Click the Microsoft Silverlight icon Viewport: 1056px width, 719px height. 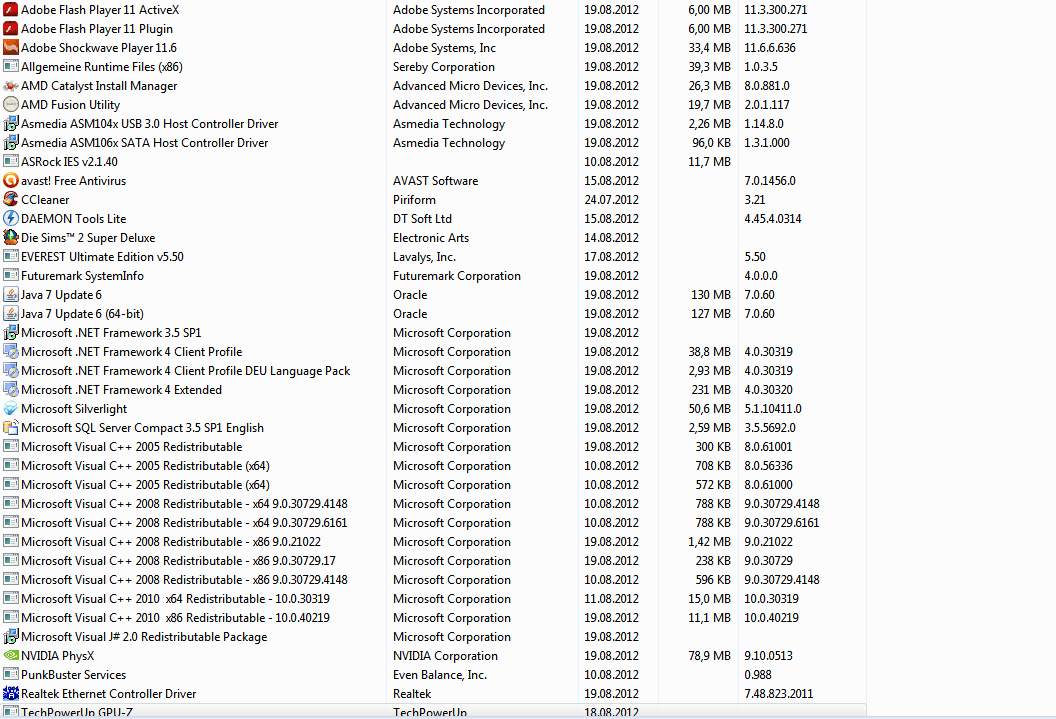tap(10, 409)
